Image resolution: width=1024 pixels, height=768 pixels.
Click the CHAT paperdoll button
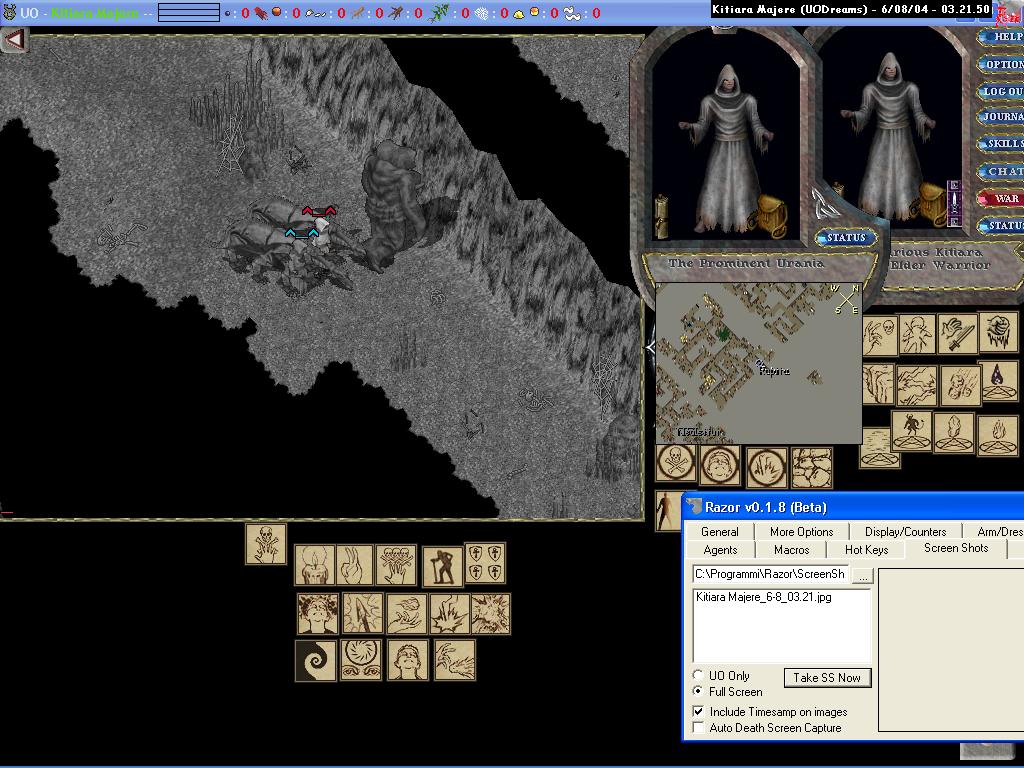click(x=1002, y=171)
